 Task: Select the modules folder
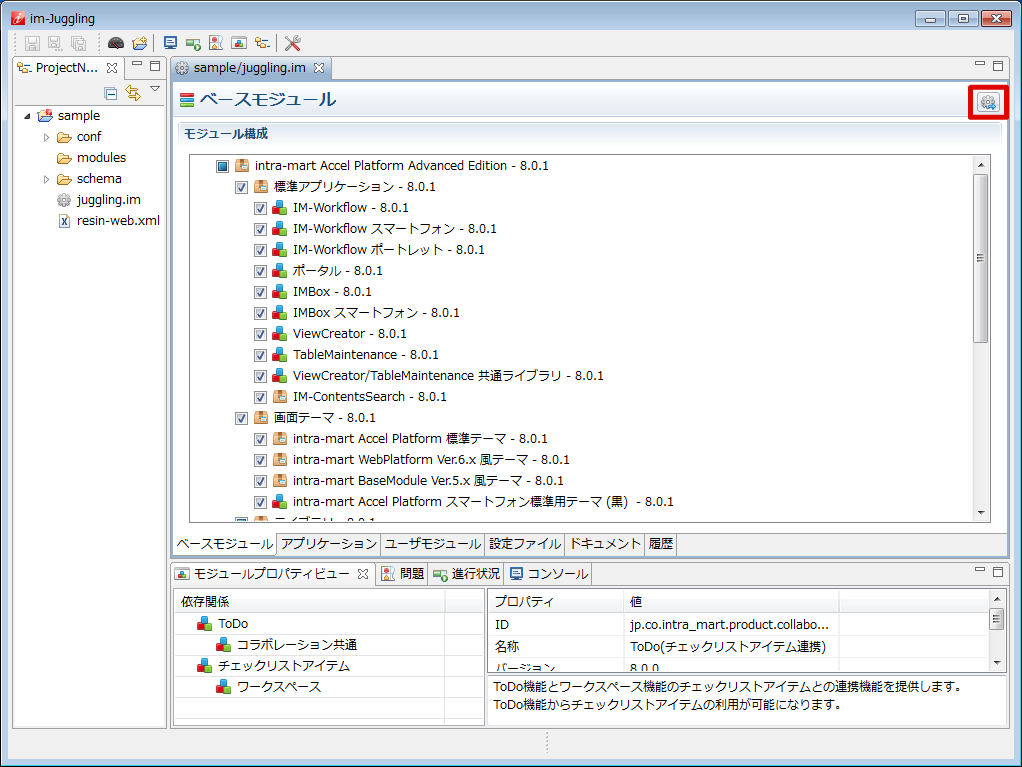tap(101, 158)
